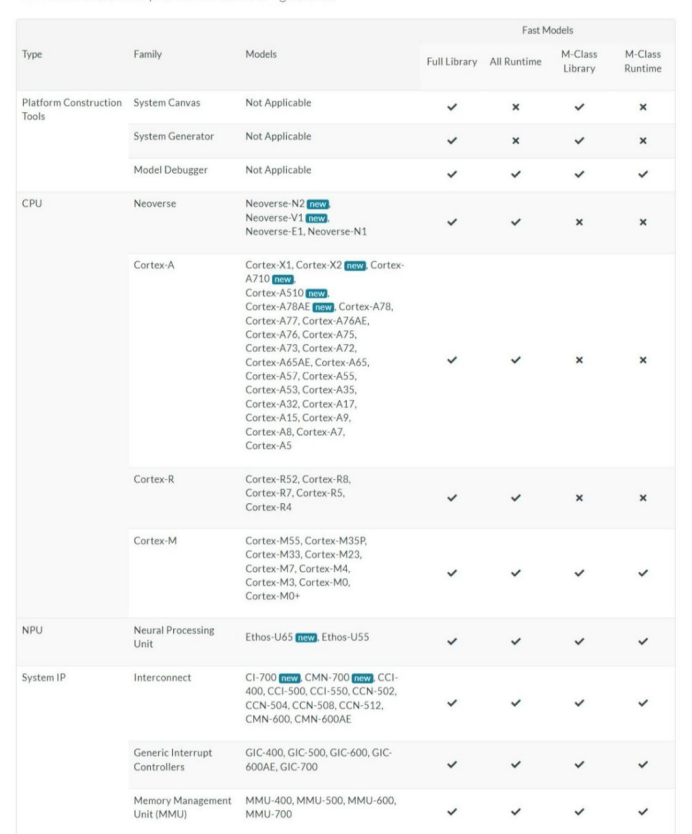
Task: Click the Models column header
Action: 264,54
